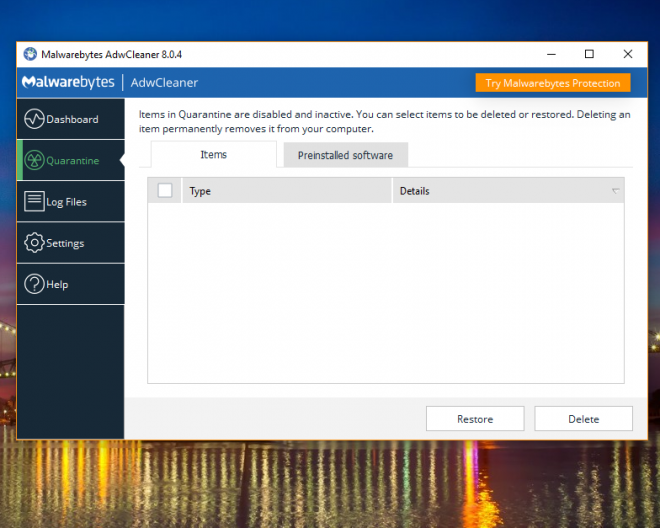Open the Settings gear icon

[x=34, y=243]
